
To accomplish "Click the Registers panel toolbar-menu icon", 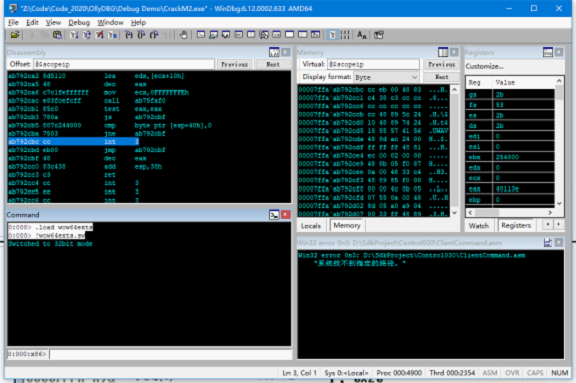I will point(548,52).
